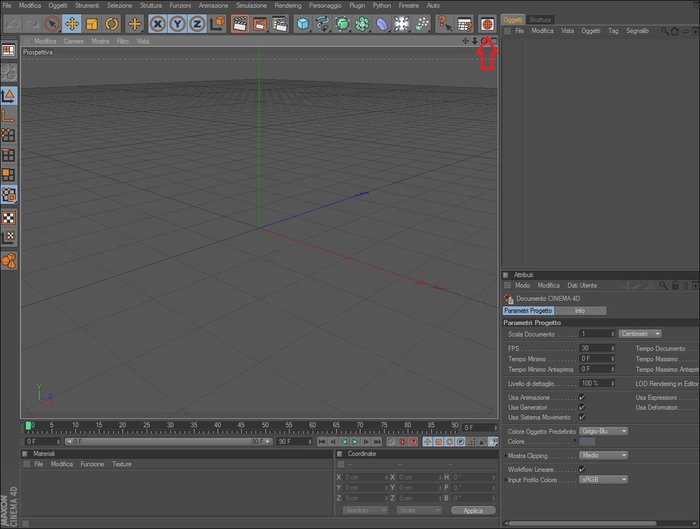Open the Assoluto coordinate mode dropdown
Viewport: 700px width, 529px height.
365,510
